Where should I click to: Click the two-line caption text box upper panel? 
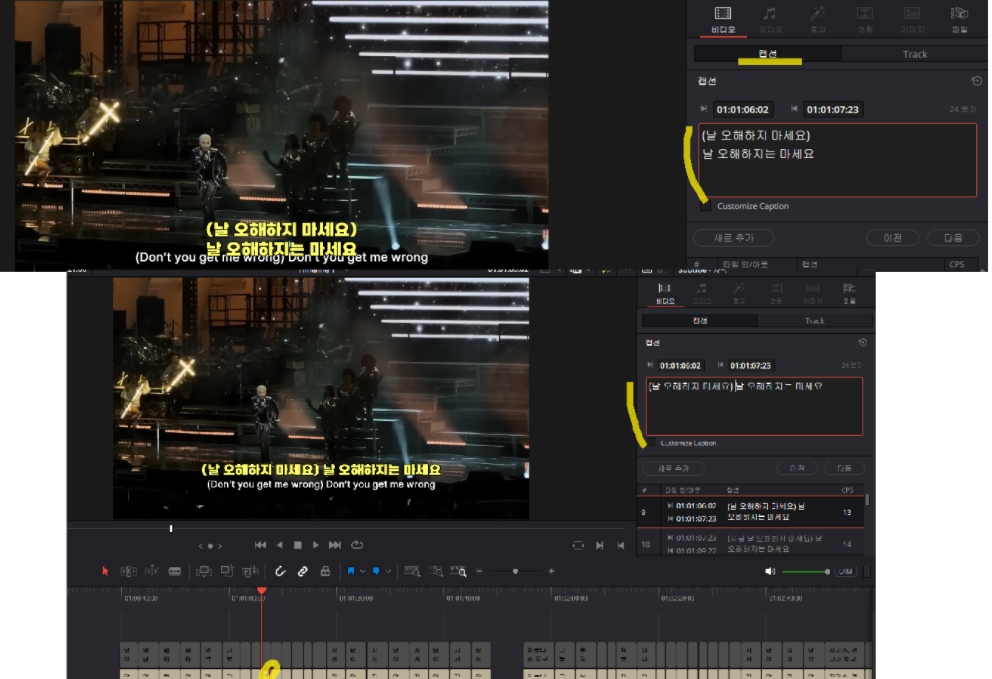point(838,160)
